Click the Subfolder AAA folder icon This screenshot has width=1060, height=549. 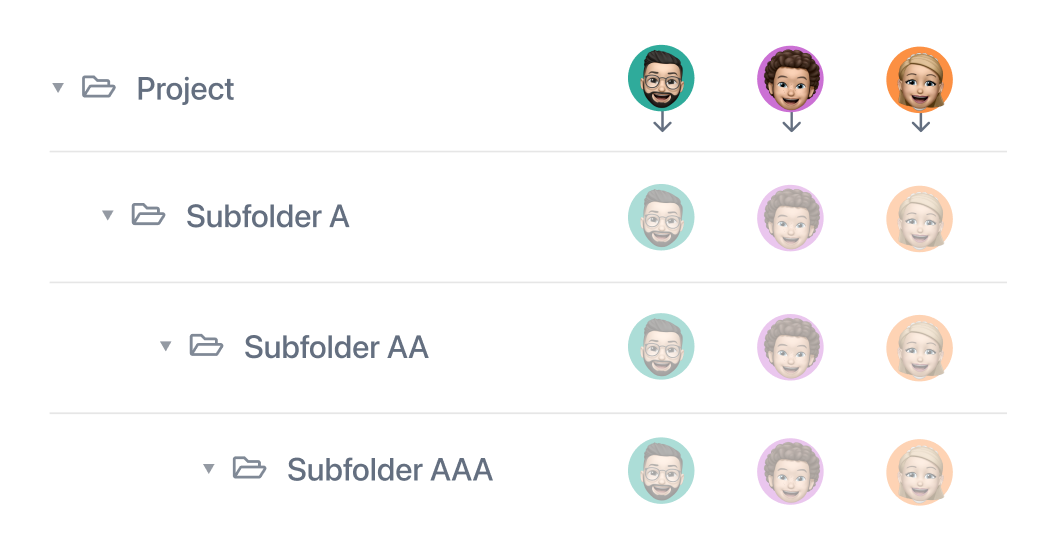pos(249,467)
